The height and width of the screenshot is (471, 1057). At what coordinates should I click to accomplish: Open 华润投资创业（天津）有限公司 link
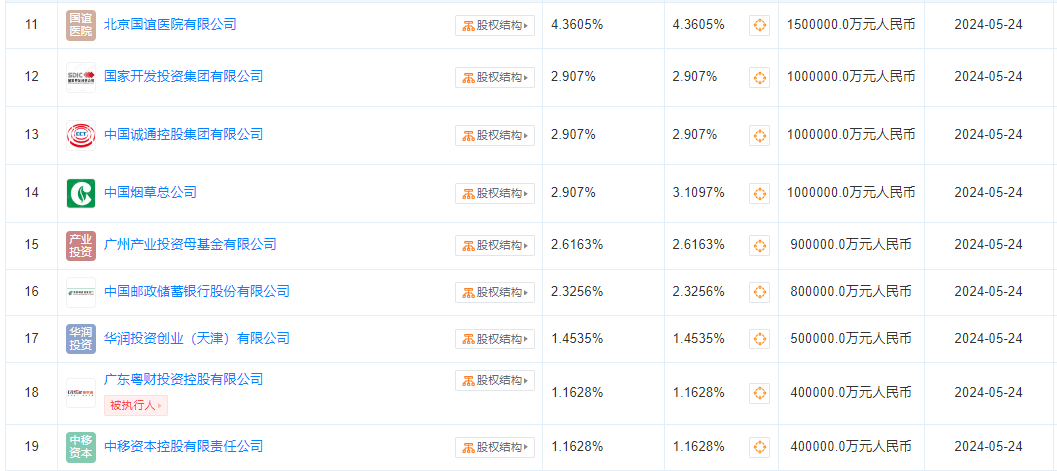(197, 338)
